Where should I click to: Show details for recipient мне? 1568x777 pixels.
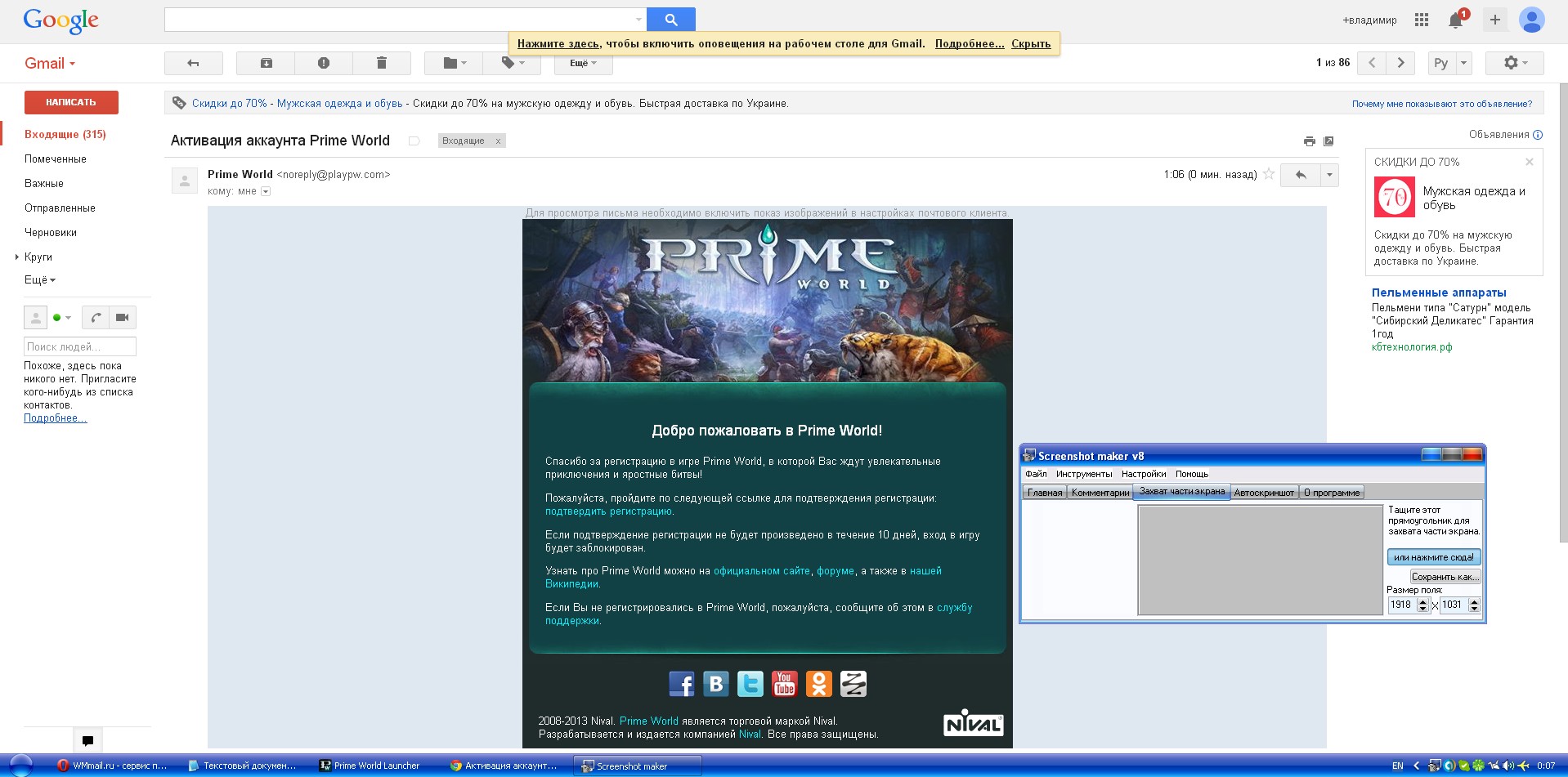(265, 191)
